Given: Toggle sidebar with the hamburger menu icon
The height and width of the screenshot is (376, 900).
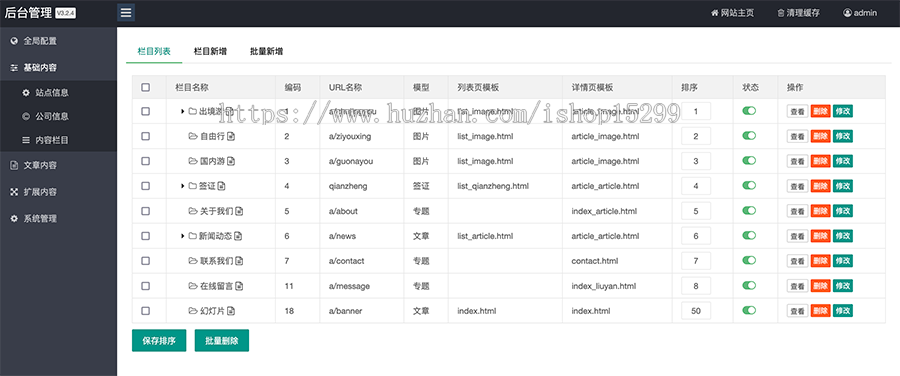Looking at the screenshot, I should [126, 12].
